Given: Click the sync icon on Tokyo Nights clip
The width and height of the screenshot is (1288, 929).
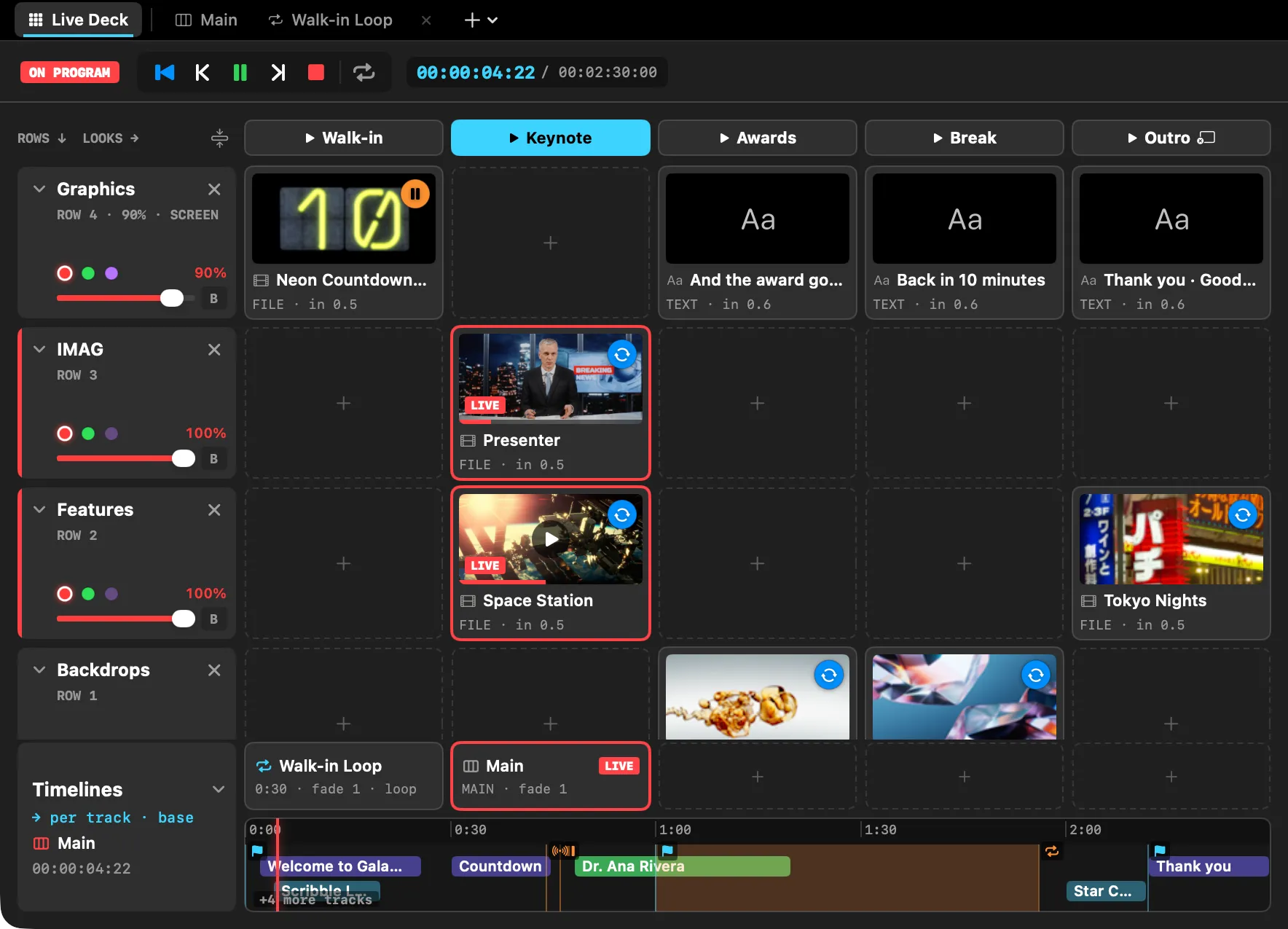Looking at the screenshot, I should (x=1243, y=515).
